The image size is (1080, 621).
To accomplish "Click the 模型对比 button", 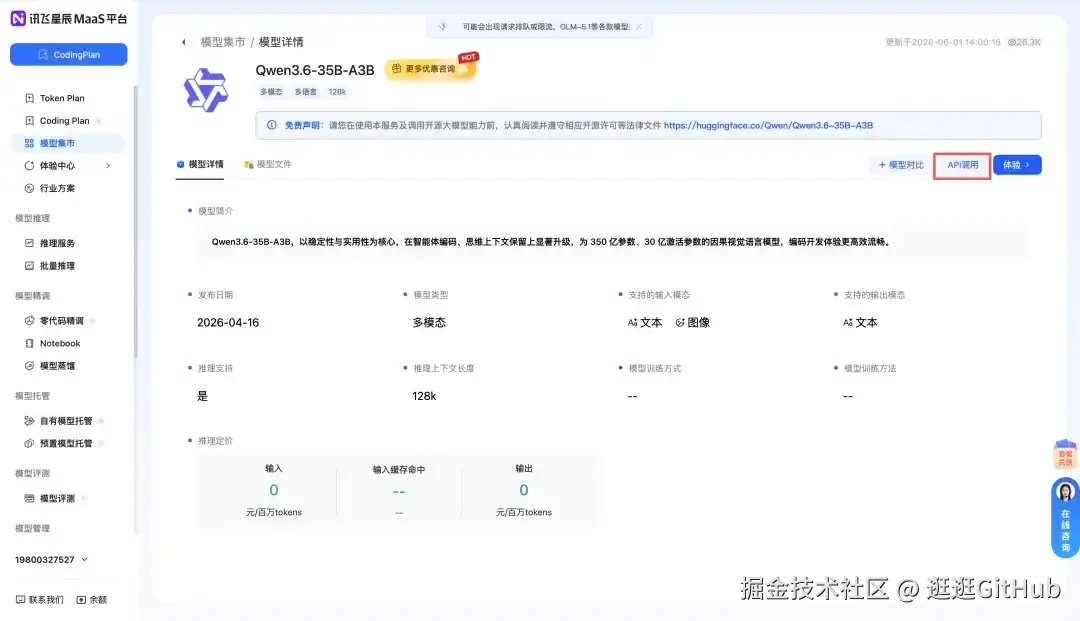I will [901, 165].
